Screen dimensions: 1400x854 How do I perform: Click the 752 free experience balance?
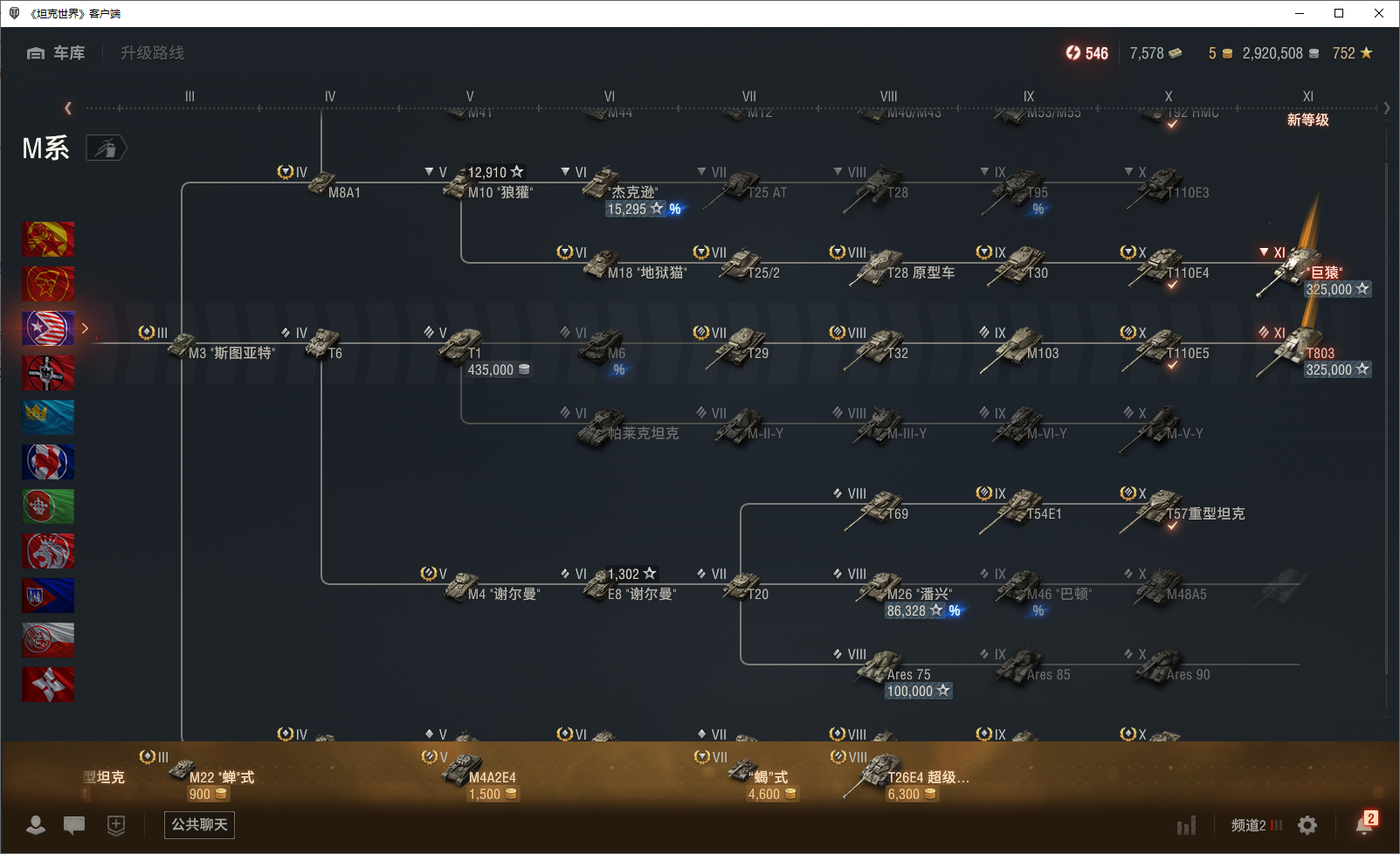pos(1352,53)
